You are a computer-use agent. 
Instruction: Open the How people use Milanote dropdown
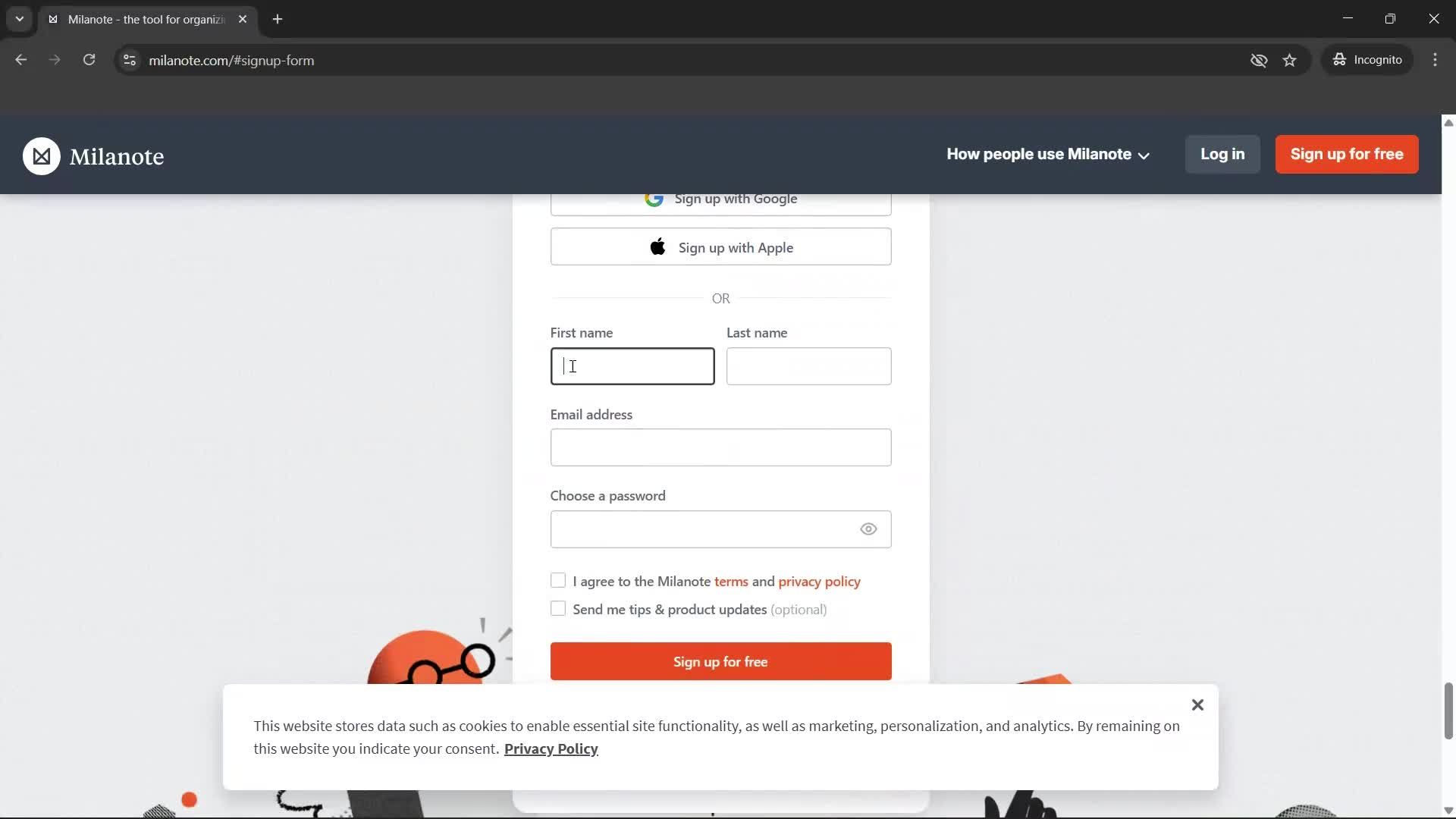coord(1048,155)
